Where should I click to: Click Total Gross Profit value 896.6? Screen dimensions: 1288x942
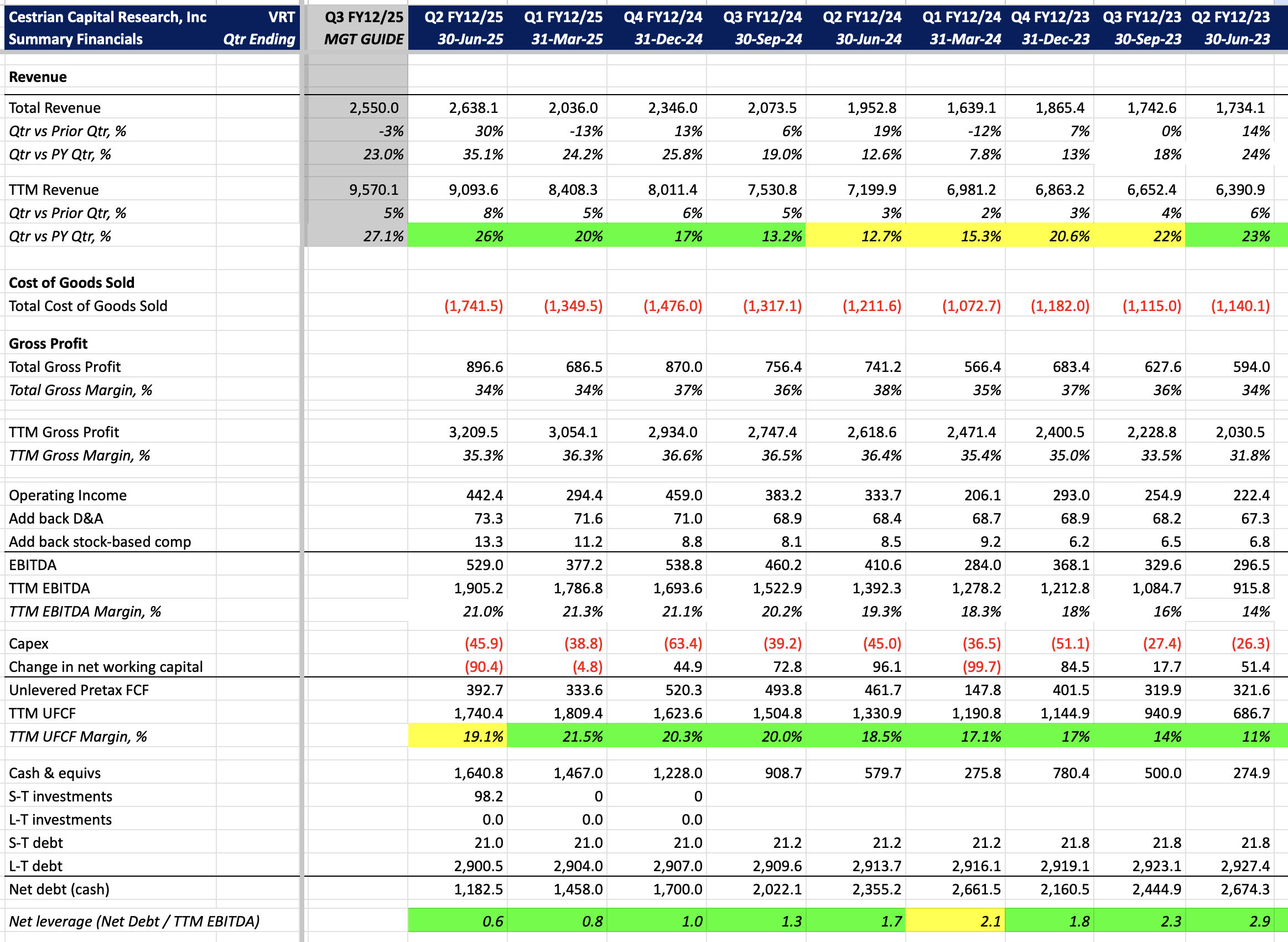pos(484,366)
